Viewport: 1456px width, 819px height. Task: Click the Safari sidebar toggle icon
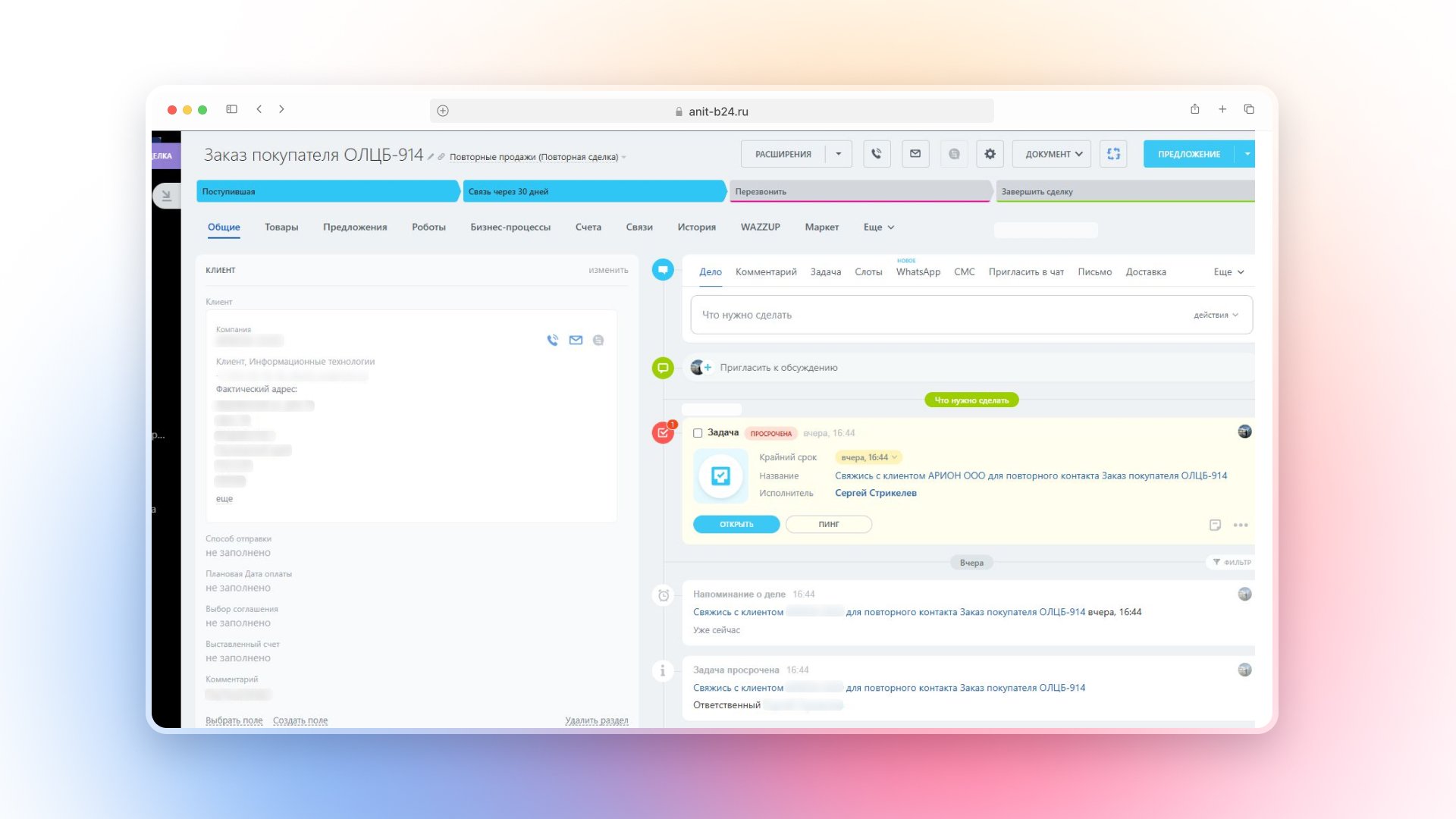232,109
